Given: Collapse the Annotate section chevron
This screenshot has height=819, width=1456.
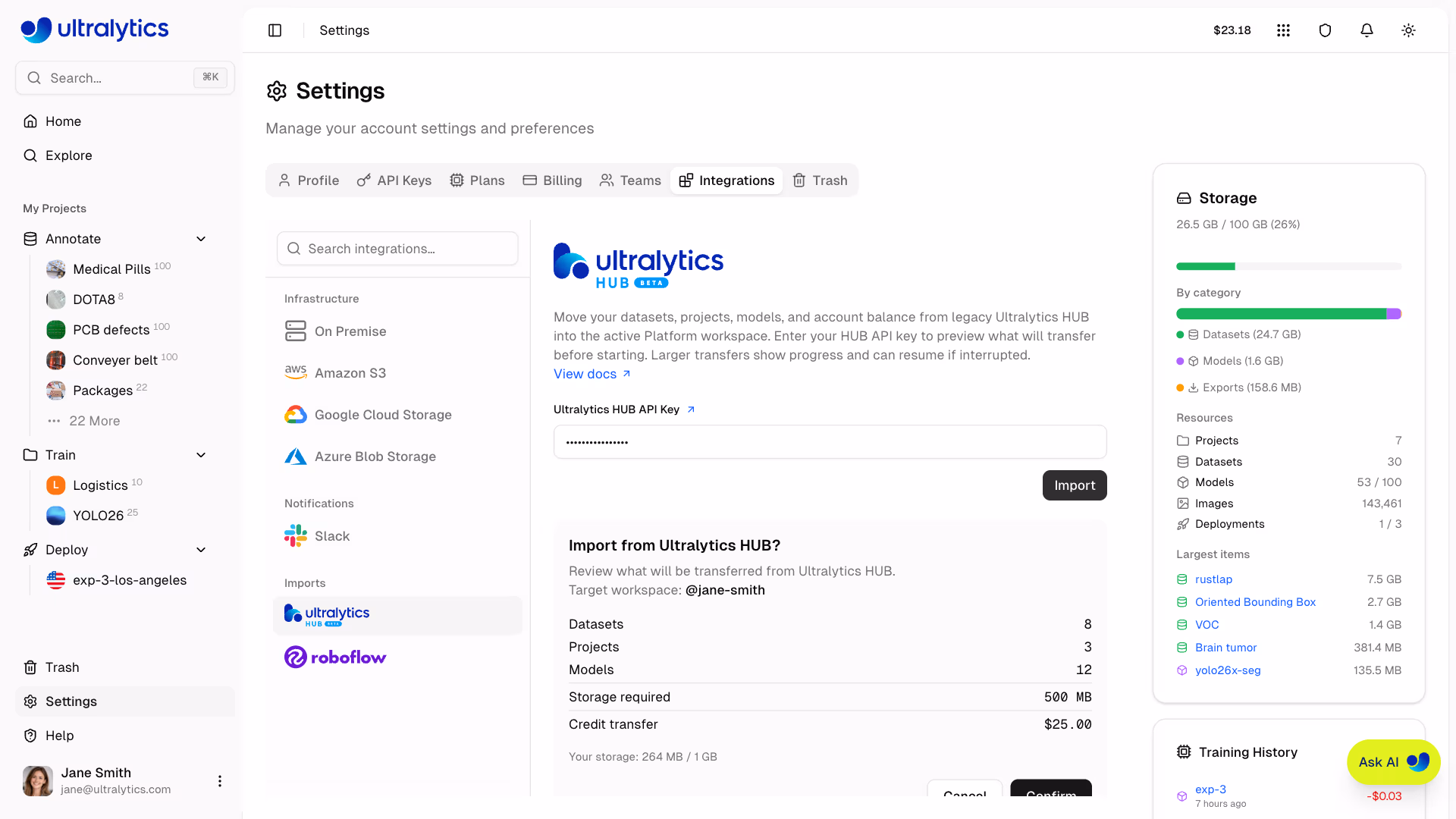Looking at the screenshot, I should point(201,239).
